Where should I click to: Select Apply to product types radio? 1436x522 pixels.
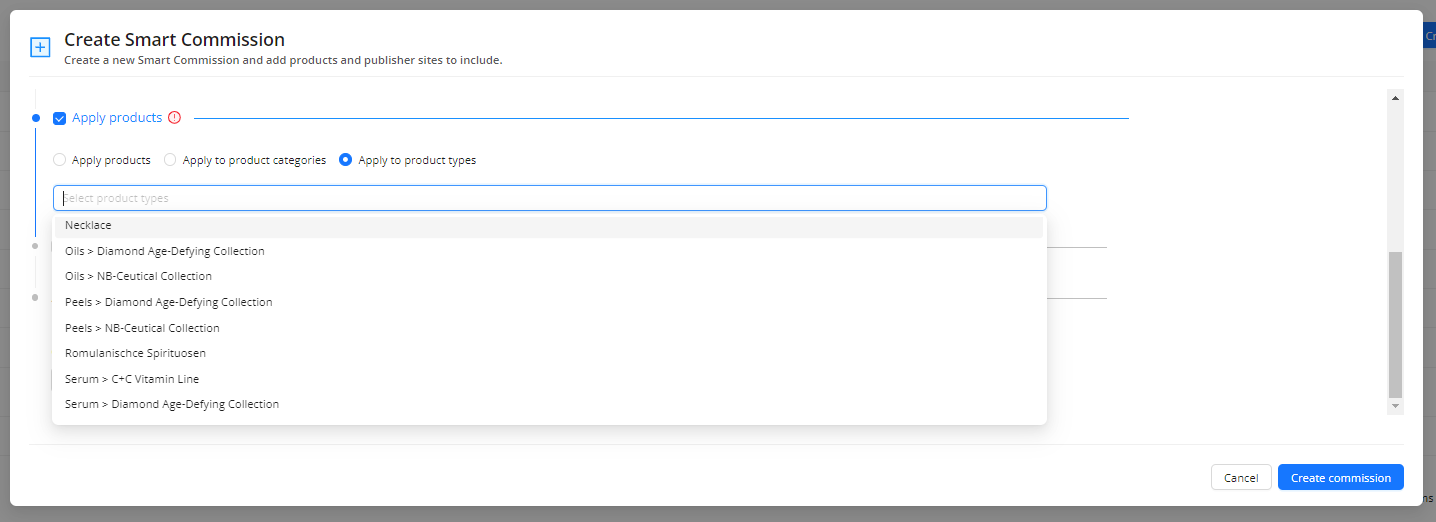pos(346,160)
